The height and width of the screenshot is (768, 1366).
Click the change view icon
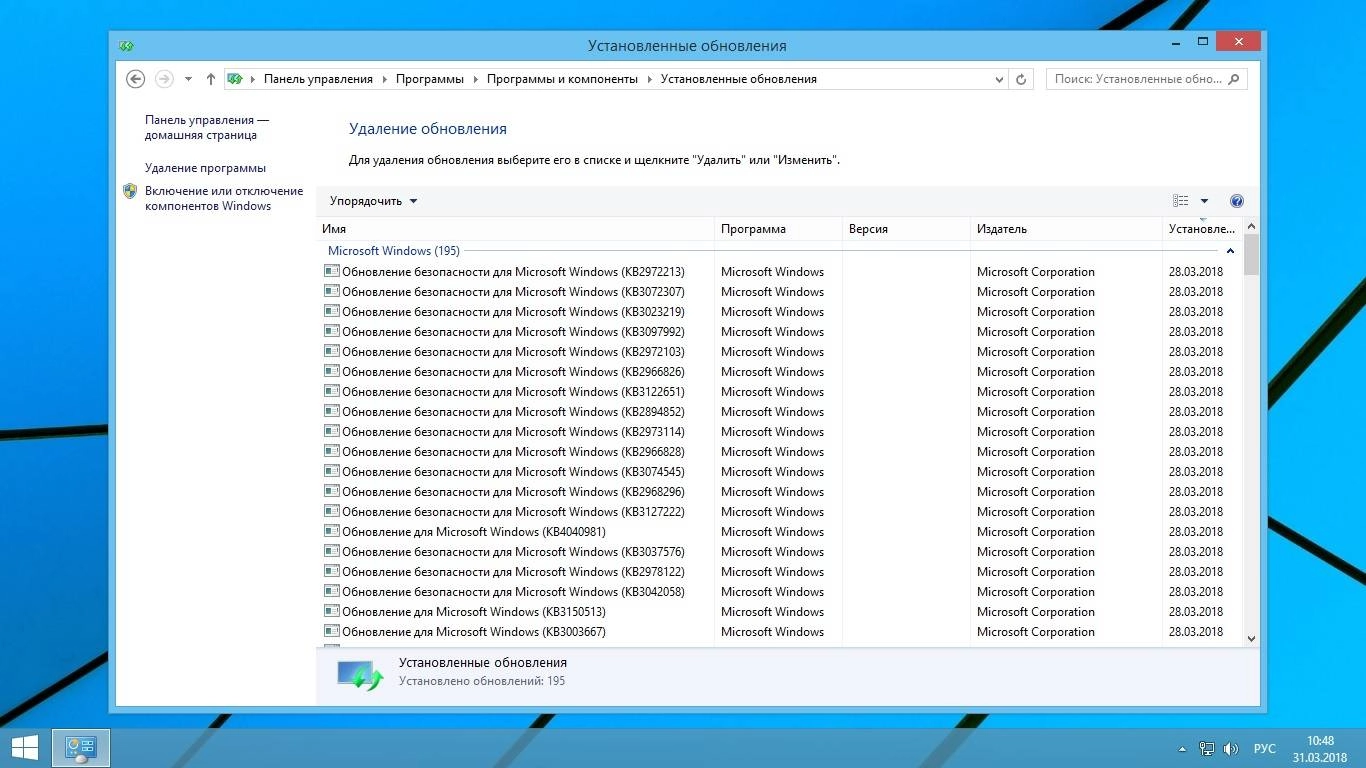click(x=1181, y=201)
